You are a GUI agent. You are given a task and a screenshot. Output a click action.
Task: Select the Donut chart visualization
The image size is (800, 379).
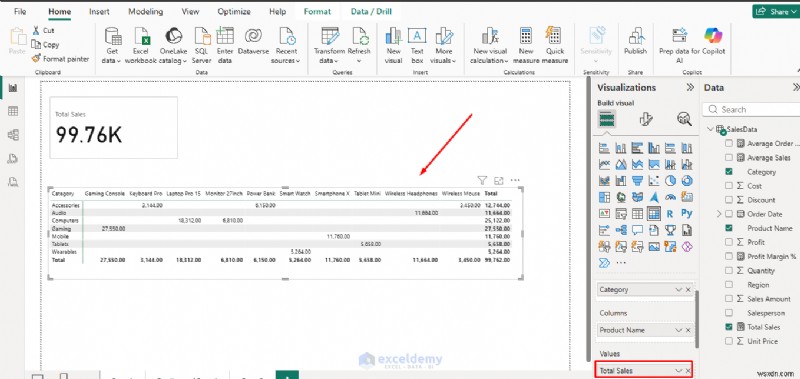(x=687, y=180)
